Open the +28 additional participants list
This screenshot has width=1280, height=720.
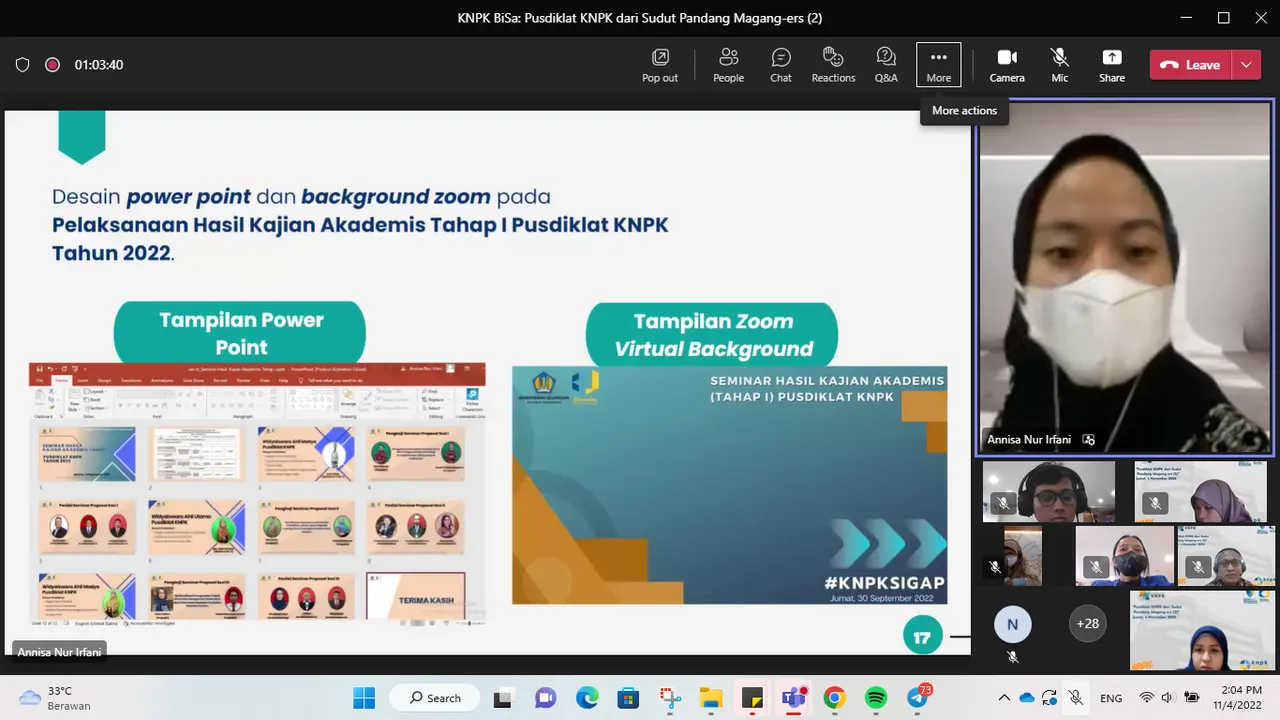pyautogui.click(x=1087, y=624)
